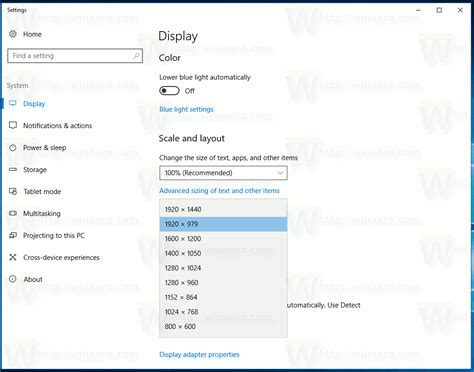Minimize the Settings window
The width and height of the screenshot is (474, 372).
pyautogui.click(x=418, y=10)
